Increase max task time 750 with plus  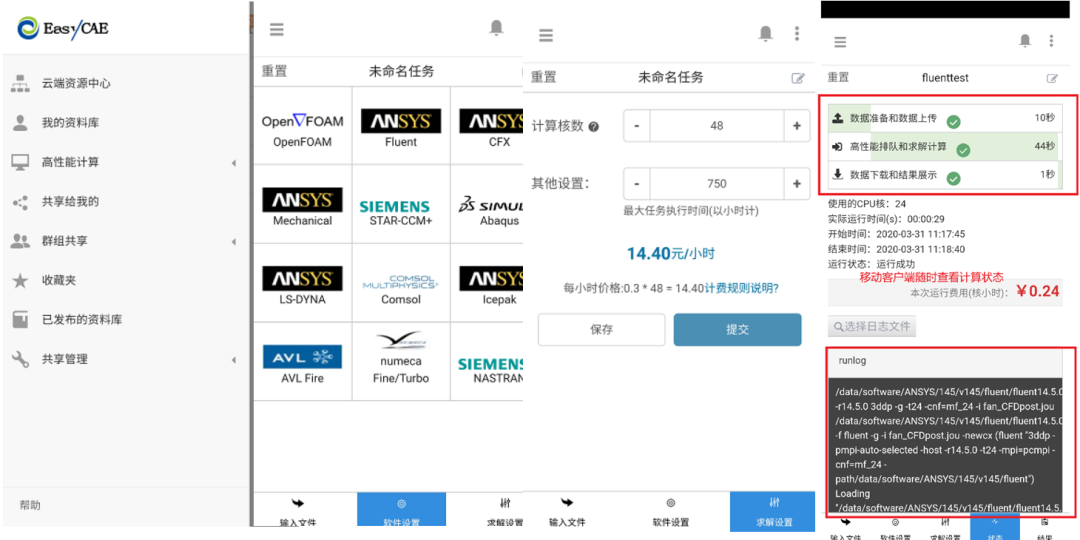point(797,184)
